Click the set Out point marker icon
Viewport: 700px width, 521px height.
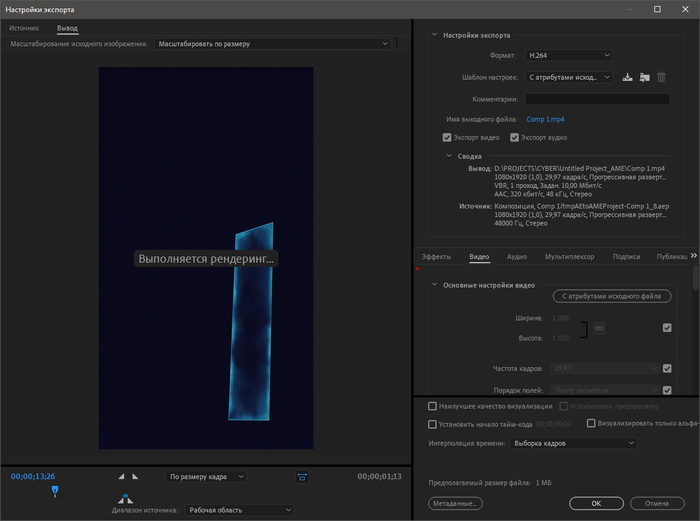tap(135, 477)
